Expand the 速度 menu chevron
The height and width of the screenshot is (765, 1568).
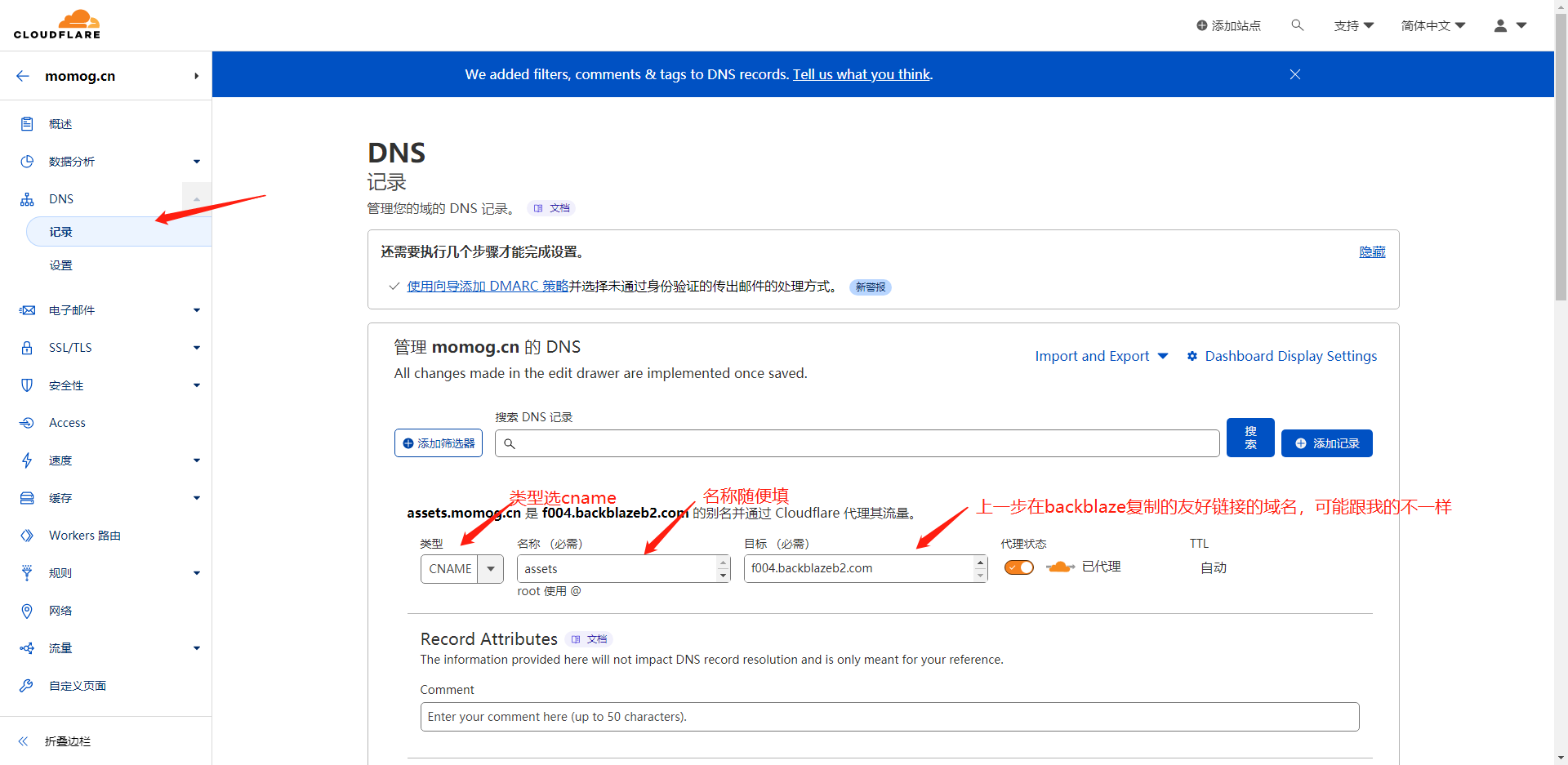pyautogui.click(x=197, y=460)
